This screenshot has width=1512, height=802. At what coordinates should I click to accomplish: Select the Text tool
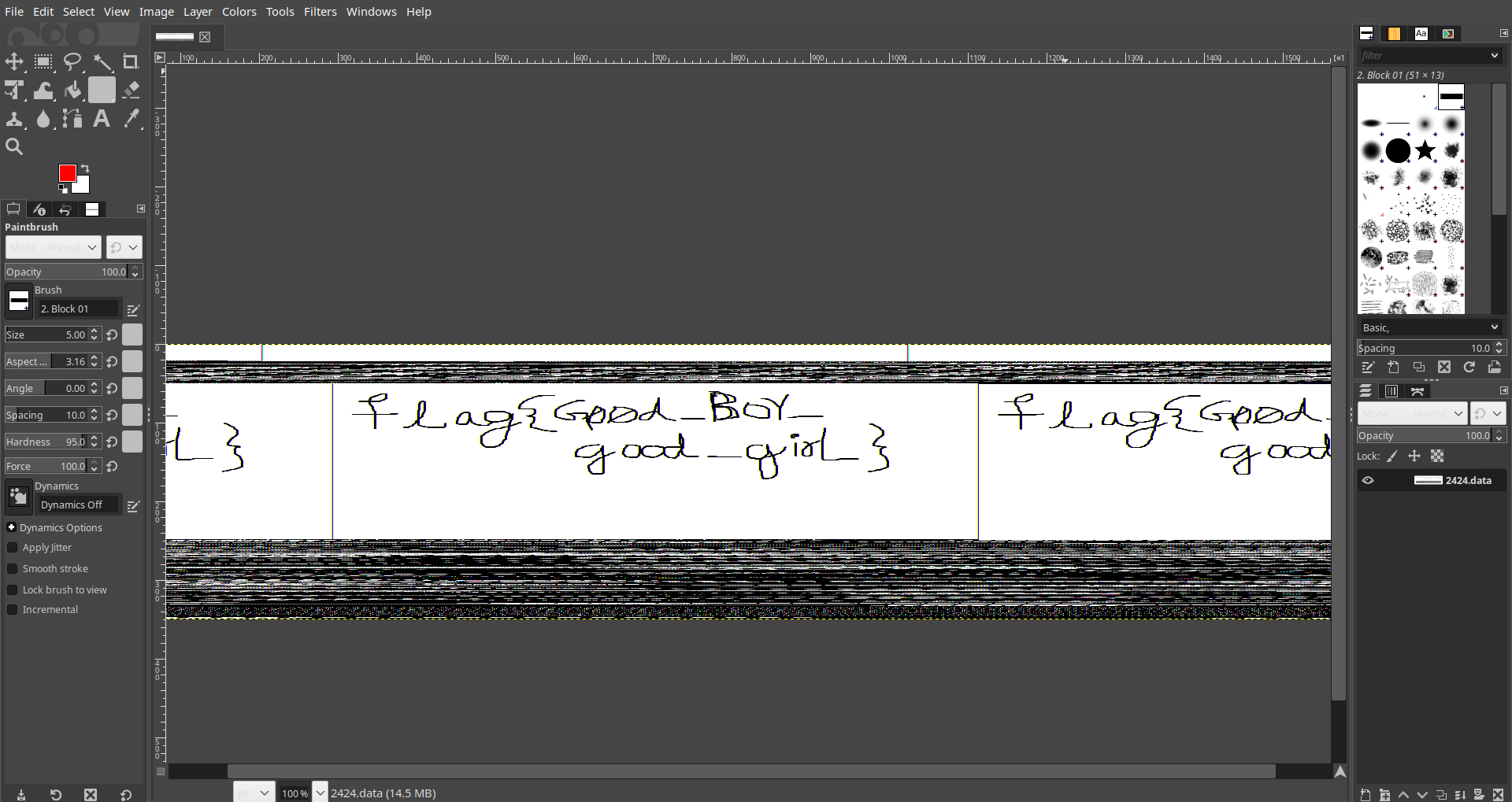(102, 119)
